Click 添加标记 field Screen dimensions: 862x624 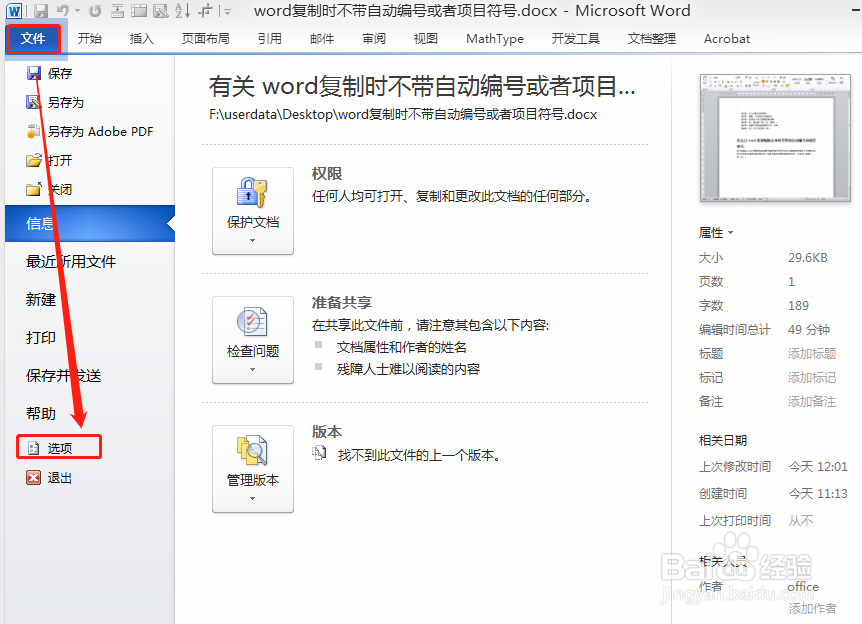tap(812, 377)
